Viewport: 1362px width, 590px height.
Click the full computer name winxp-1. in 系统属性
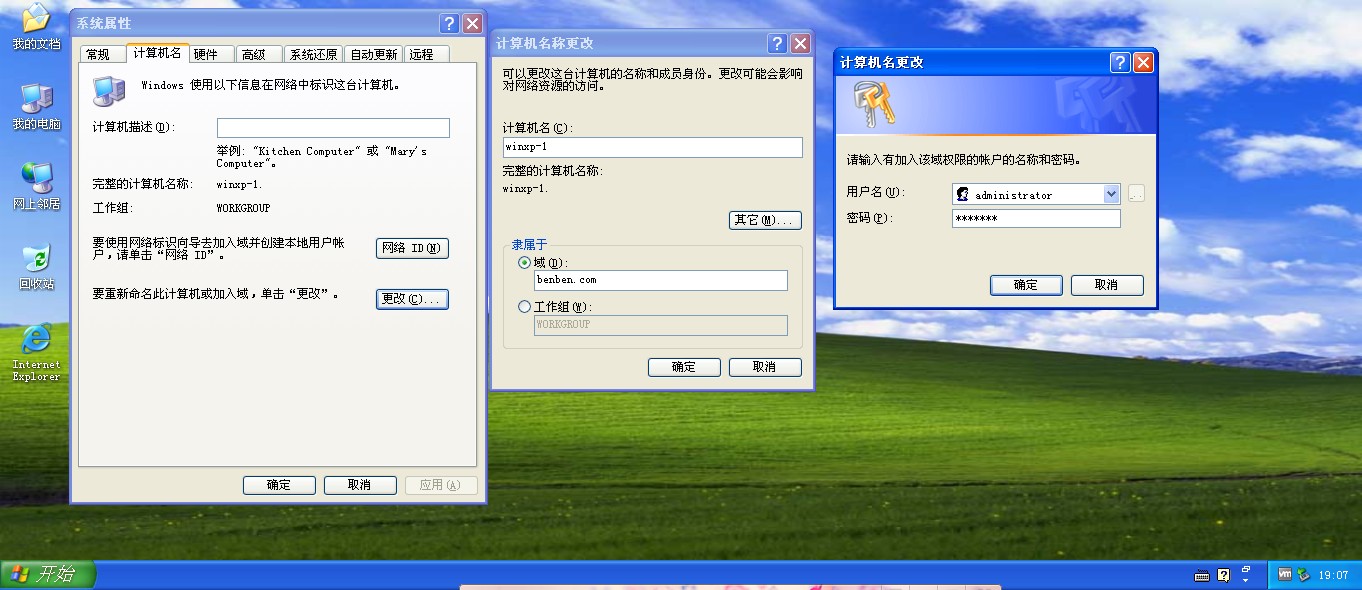coord(240,184)
